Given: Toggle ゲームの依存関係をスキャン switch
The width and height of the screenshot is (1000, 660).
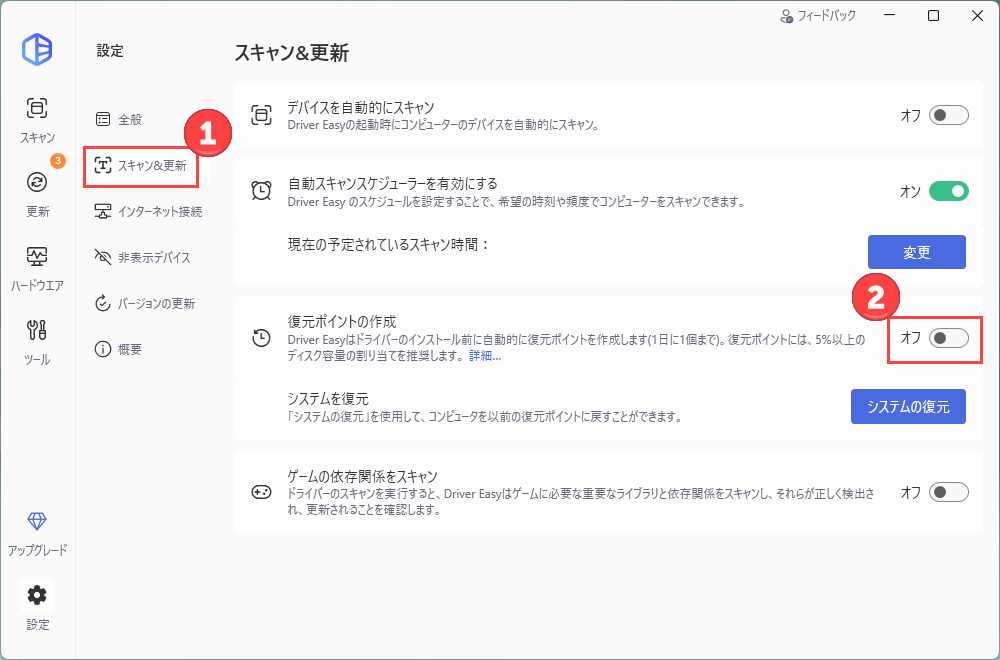Looking at the screenshot, I should click(948, 492).
